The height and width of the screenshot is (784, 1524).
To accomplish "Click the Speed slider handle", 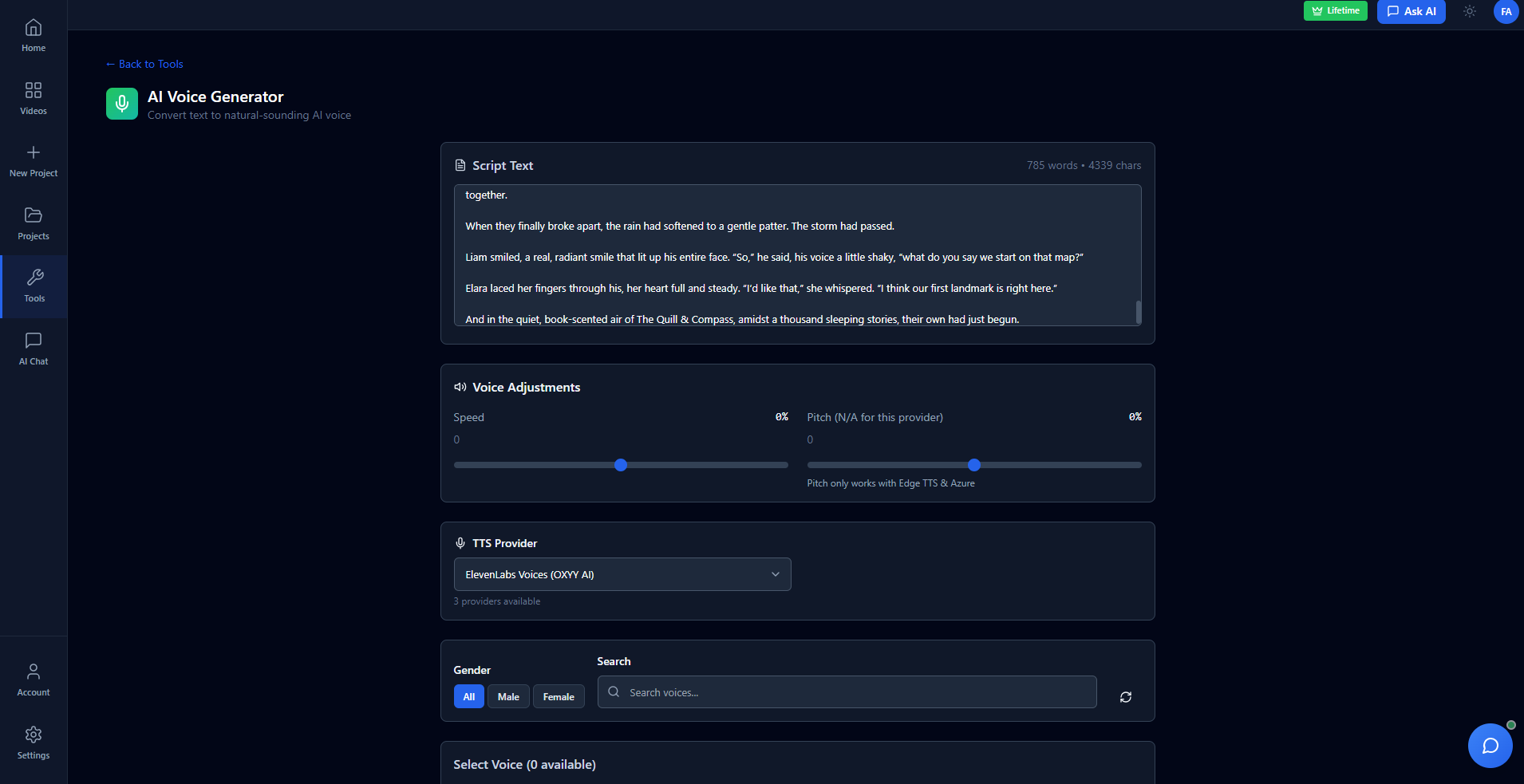I will tap(621, 465).
